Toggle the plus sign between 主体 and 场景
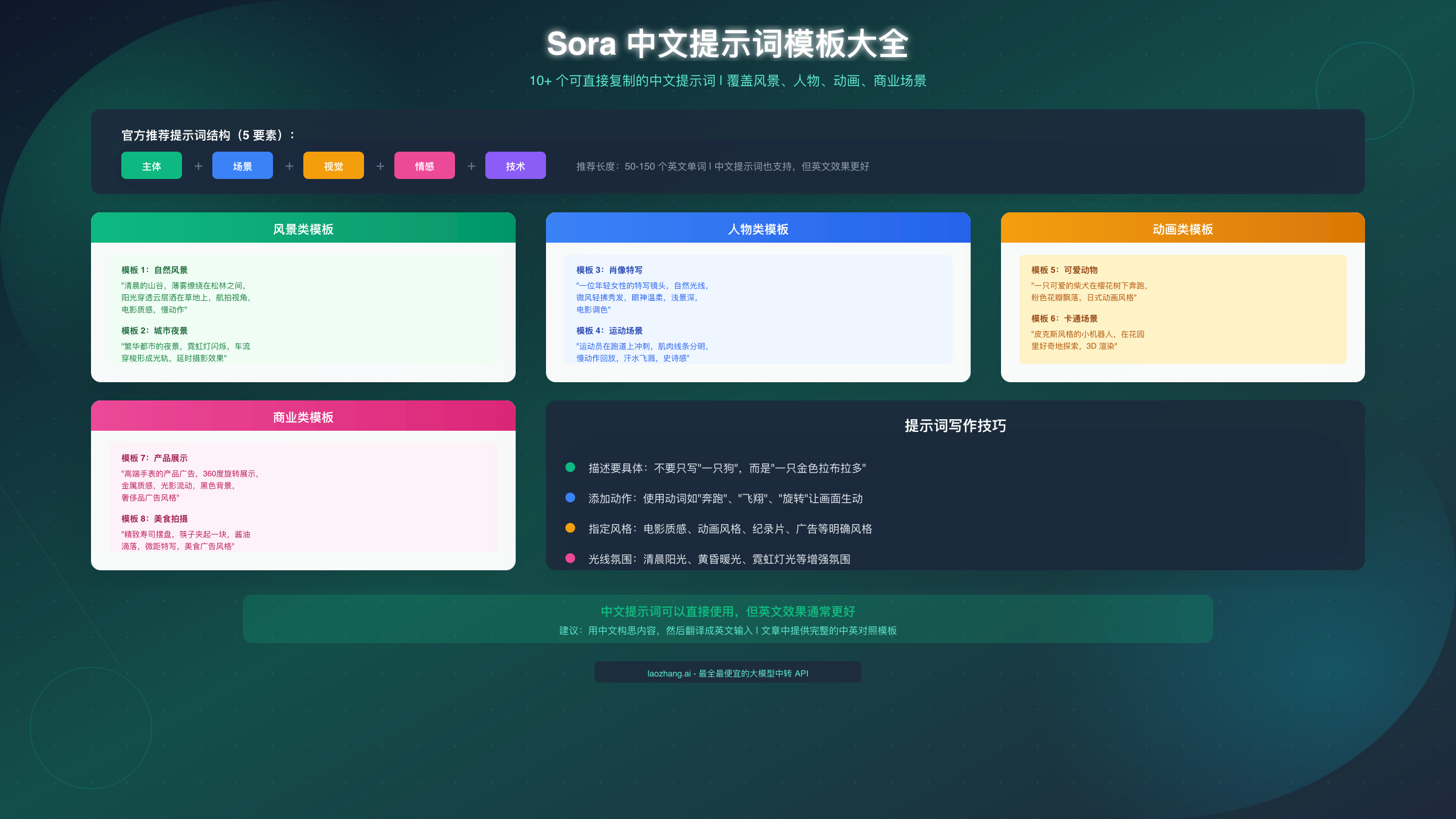The width and height of the screenshot is (1456, 819). pyautogui.click(x=197, y=165)
